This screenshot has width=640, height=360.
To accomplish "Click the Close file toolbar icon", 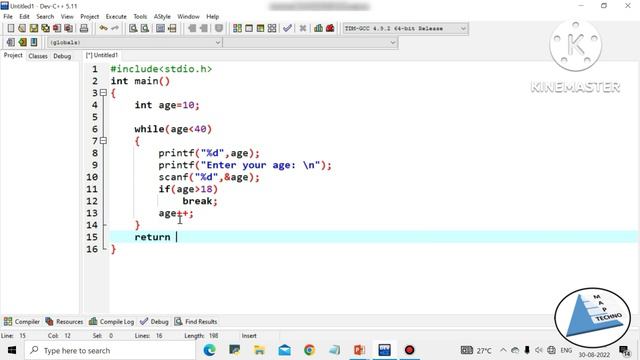I will tap(57, 28).
